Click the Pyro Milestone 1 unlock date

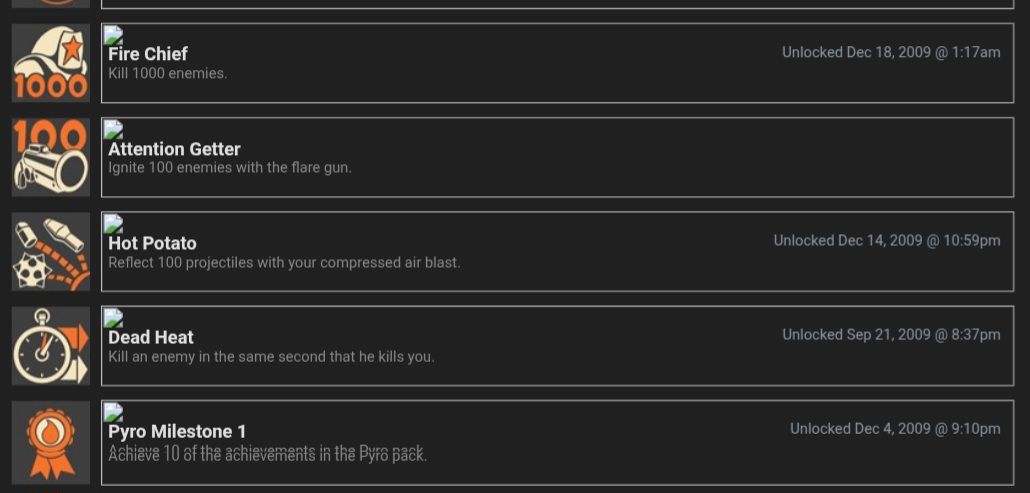coord(894,428)
